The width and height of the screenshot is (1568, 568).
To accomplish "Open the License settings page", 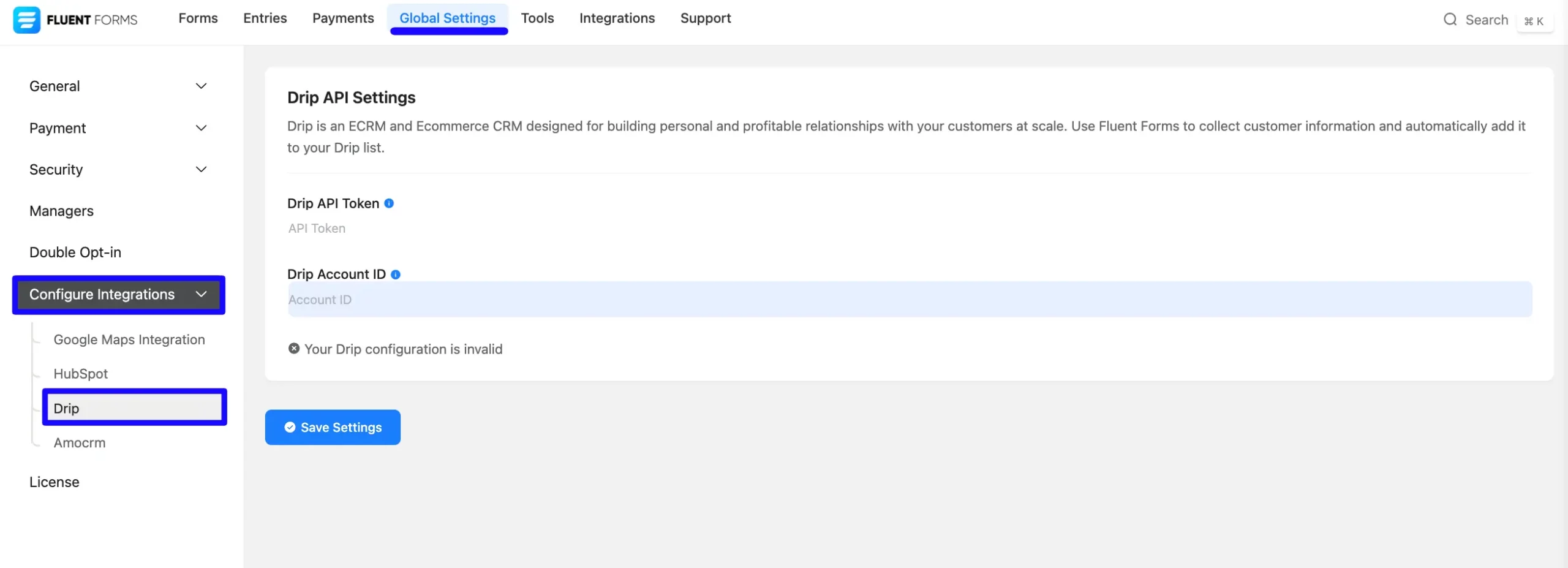I will [54, 482].
